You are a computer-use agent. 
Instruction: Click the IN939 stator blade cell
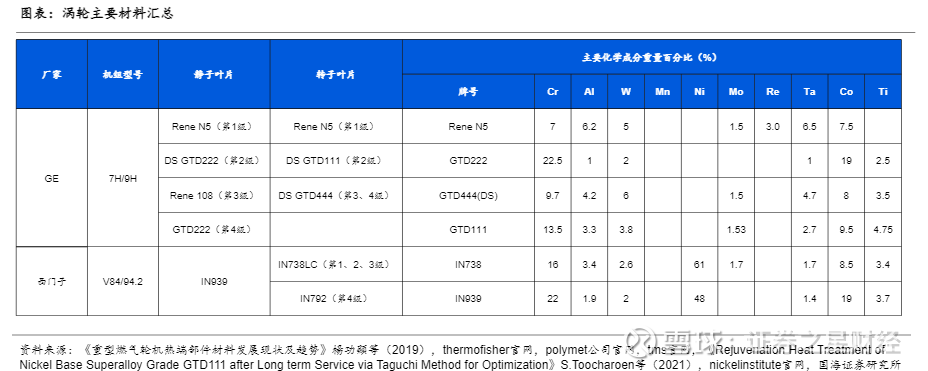[x=214, y=281]
